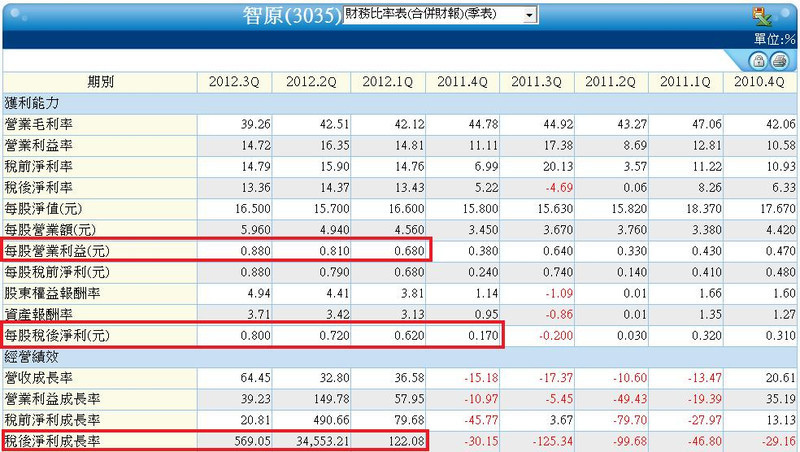This screenshot has height=452, width=800.
Task: Click the 稅前淨利成長率 row label
Action: click(x=53, y=420)
